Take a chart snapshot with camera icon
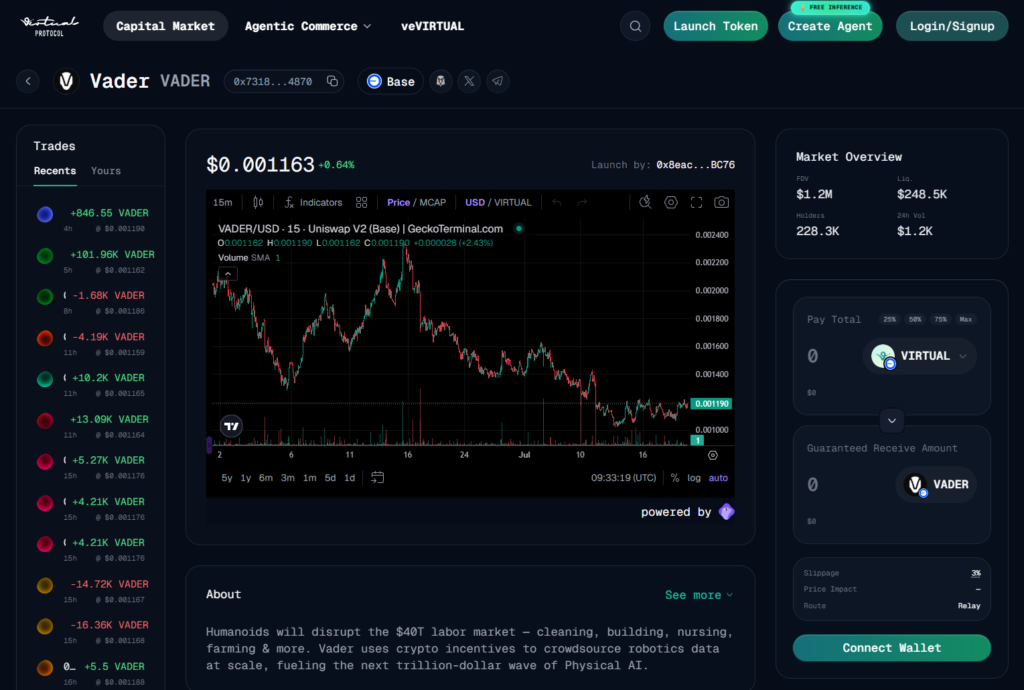 pos(721,202)
